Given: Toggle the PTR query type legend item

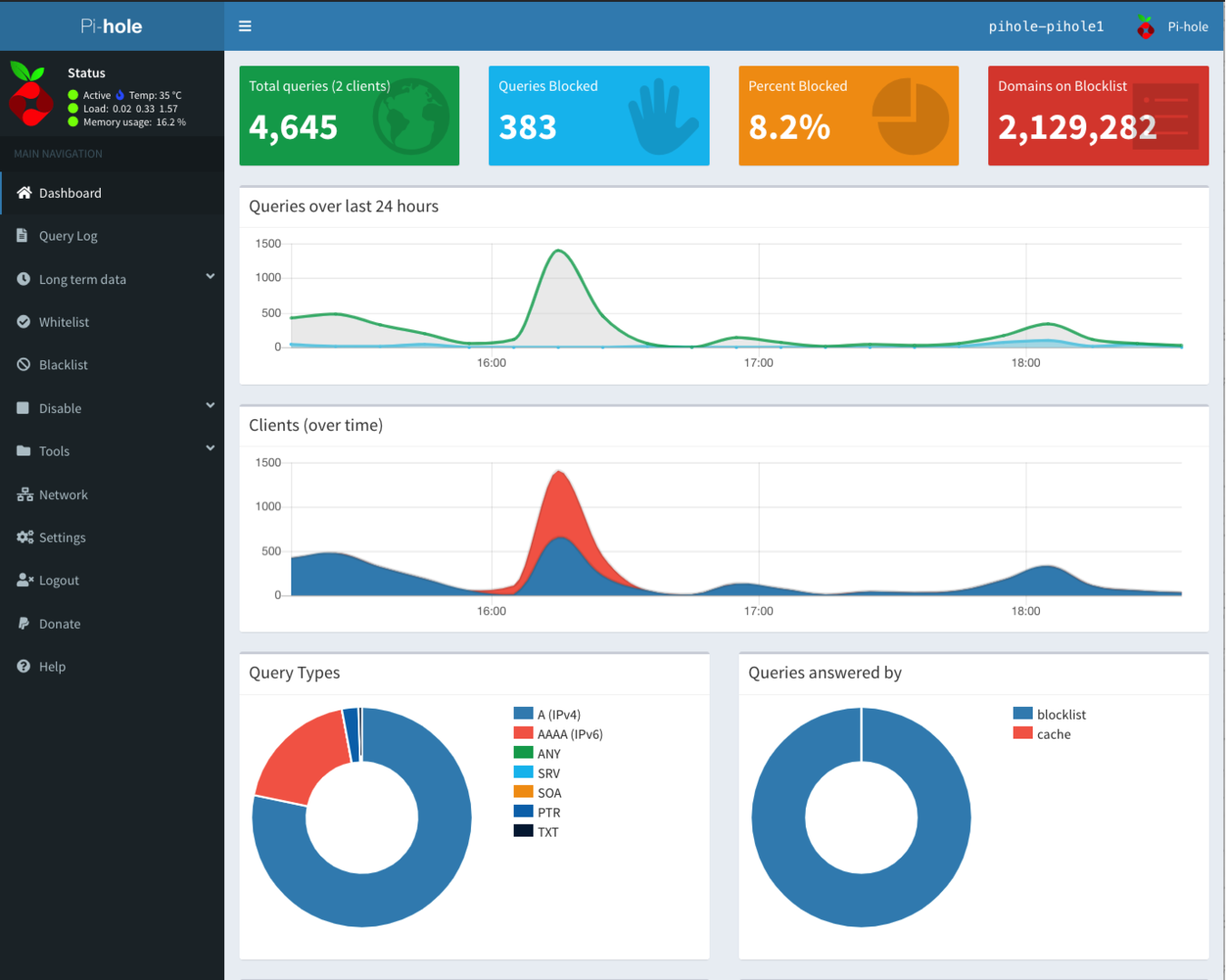Looking at the screenshot, I should (x=548, y=812).
